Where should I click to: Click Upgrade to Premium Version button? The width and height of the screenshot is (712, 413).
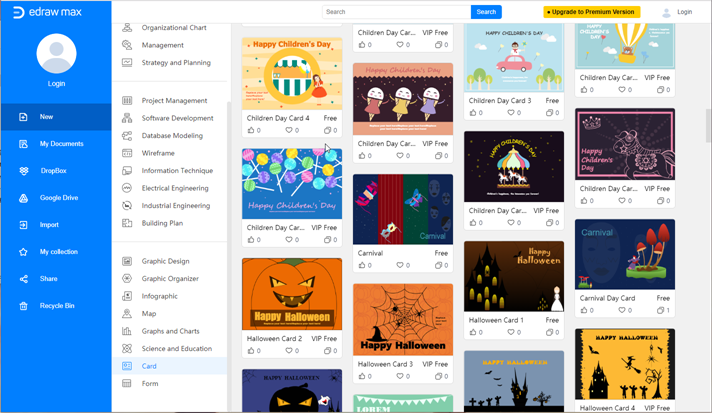click(592, 12)
